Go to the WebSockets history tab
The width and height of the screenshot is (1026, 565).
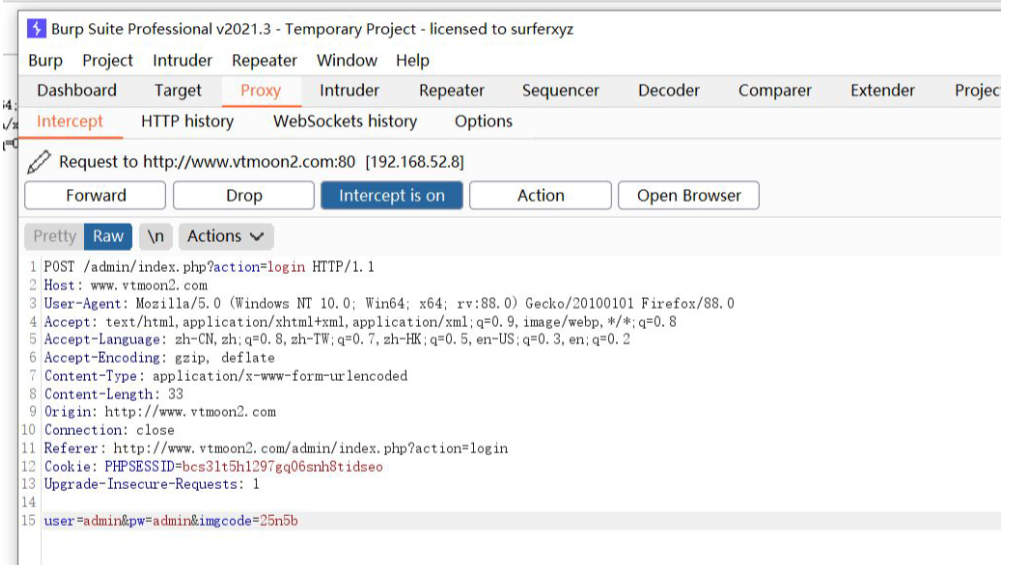click(345, 121)
